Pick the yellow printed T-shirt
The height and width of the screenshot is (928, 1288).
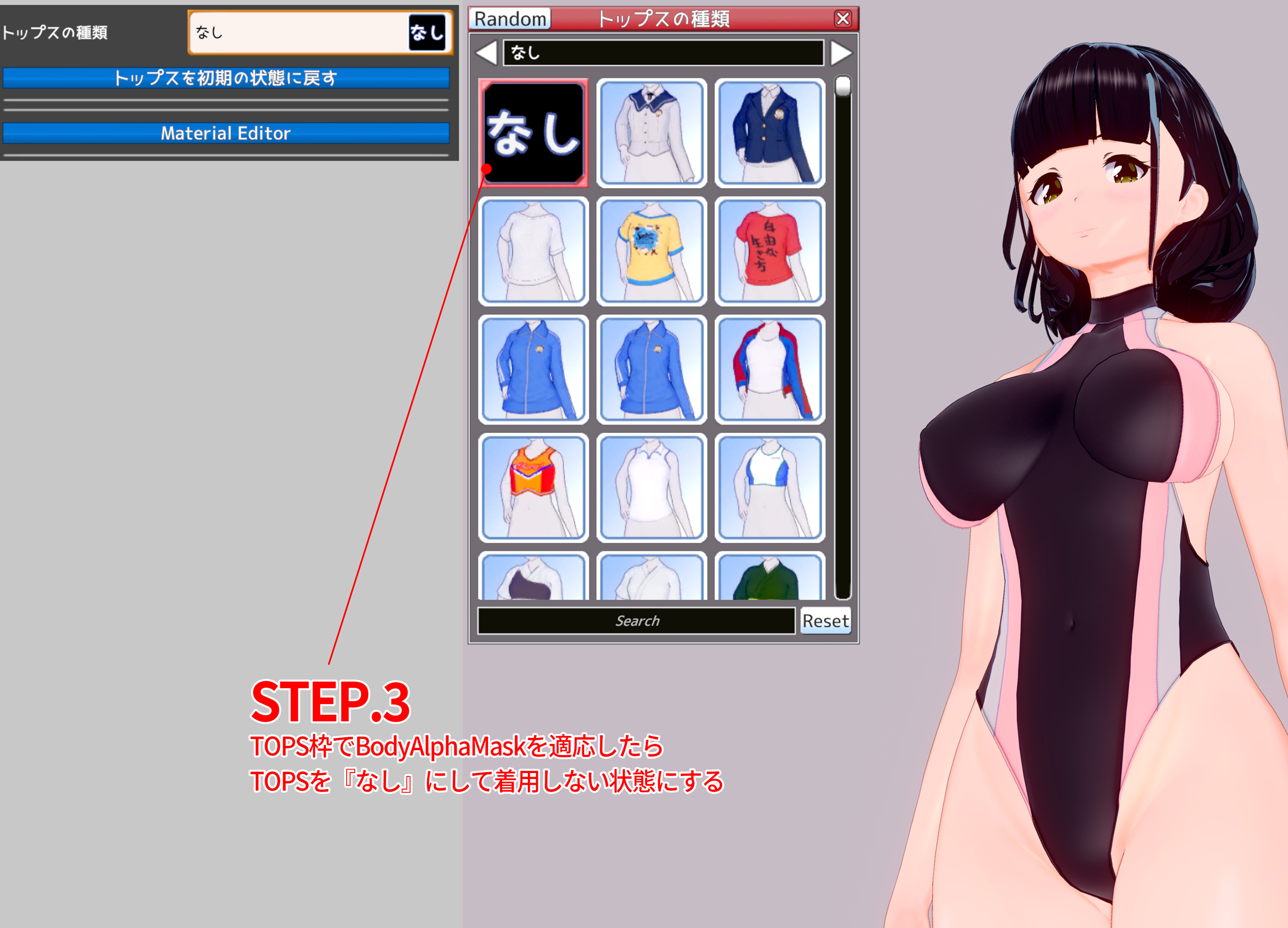(652, 251)
